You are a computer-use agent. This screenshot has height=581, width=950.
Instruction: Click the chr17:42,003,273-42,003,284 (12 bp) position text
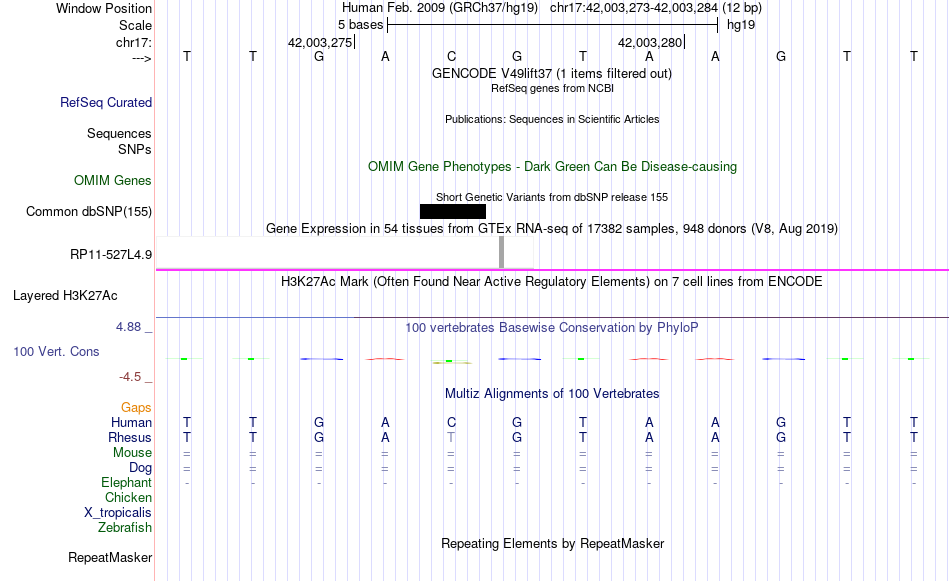(x=656, y=8)
